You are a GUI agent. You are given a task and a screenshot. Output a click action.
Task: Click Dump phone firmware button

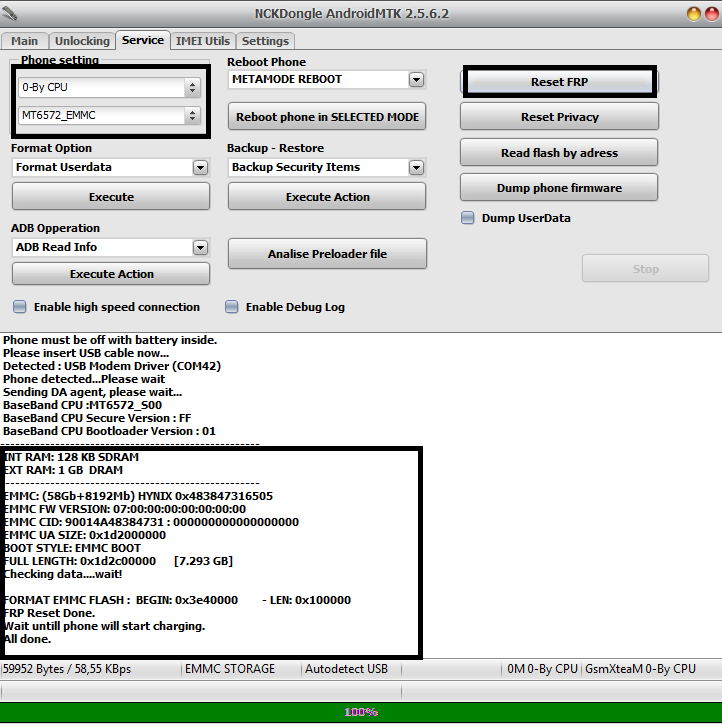(559, 188)
